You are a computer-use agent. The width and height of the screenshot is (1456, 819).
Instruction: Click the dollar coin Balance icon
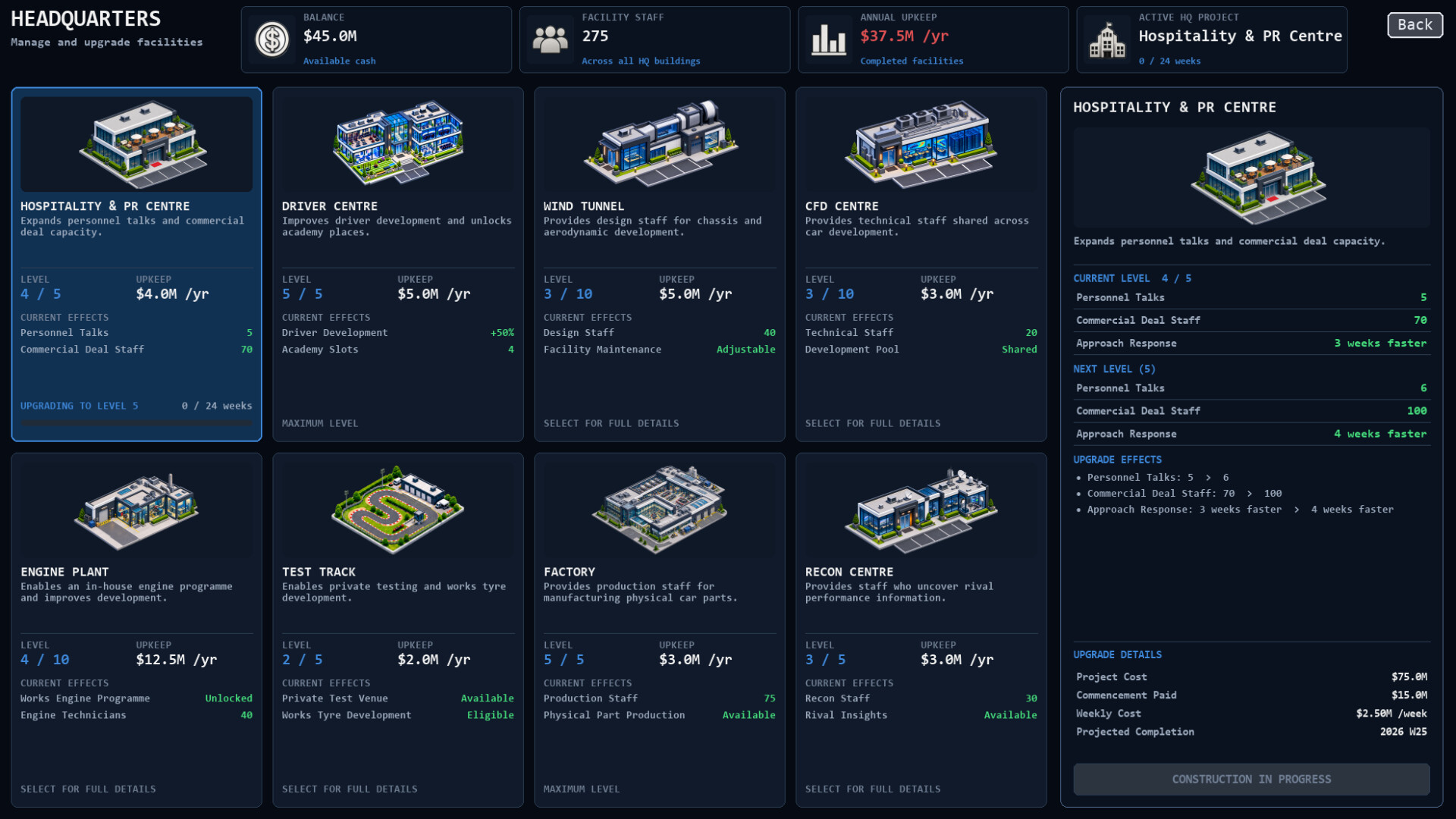(272, 39)
